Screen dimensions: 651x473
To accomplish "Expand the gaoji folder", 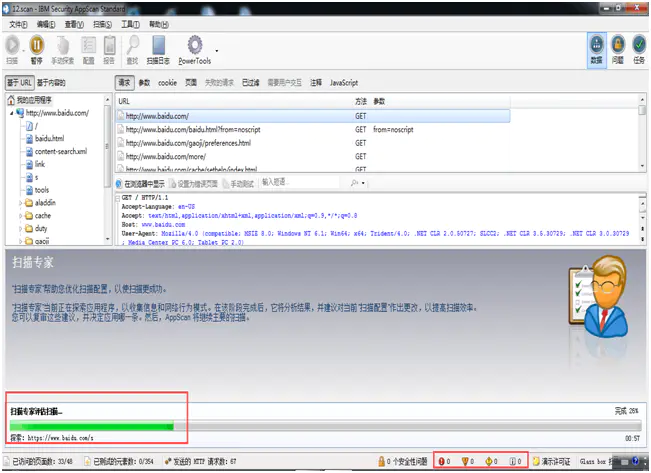I will point(21,241).
